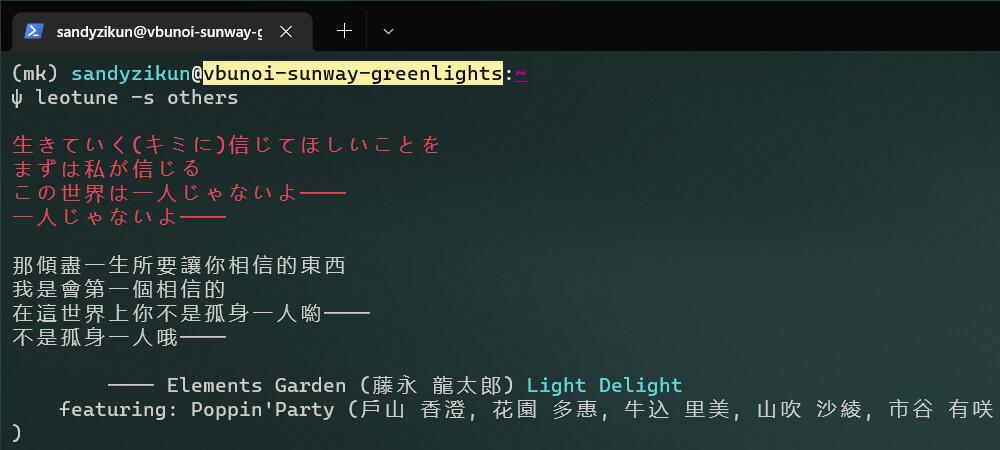Click the line 不是孤身一人哦

[x=119, y=337]
